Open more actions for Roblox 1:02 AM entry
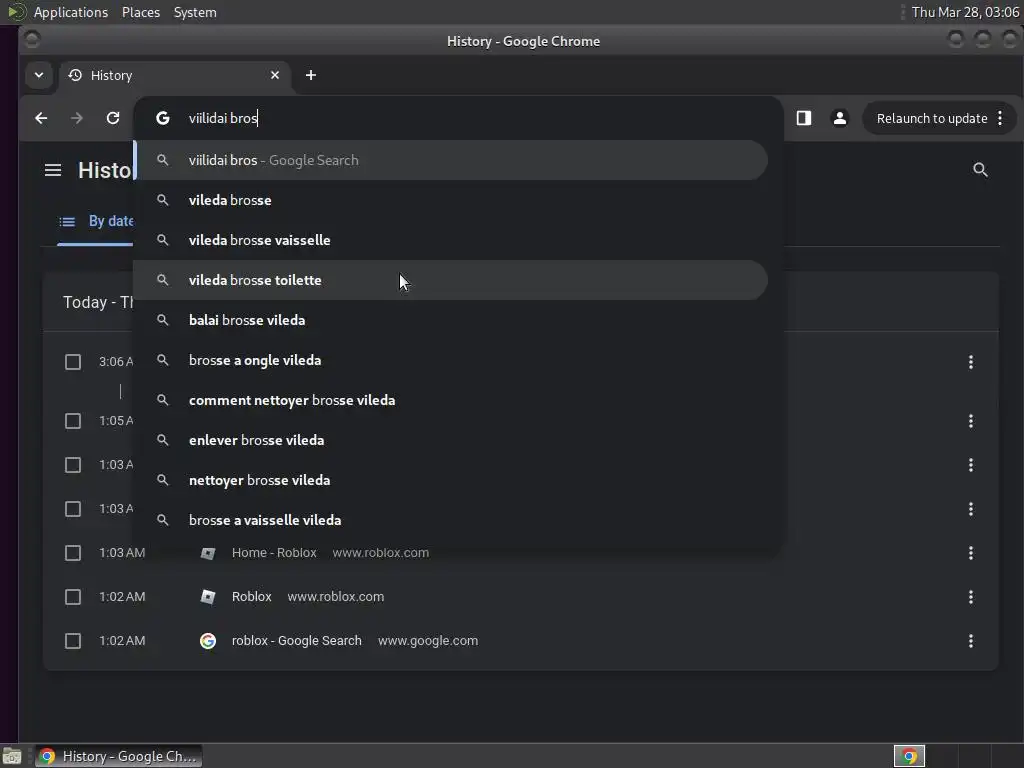This screenshot has width=1024, height=768. point(971,597)
